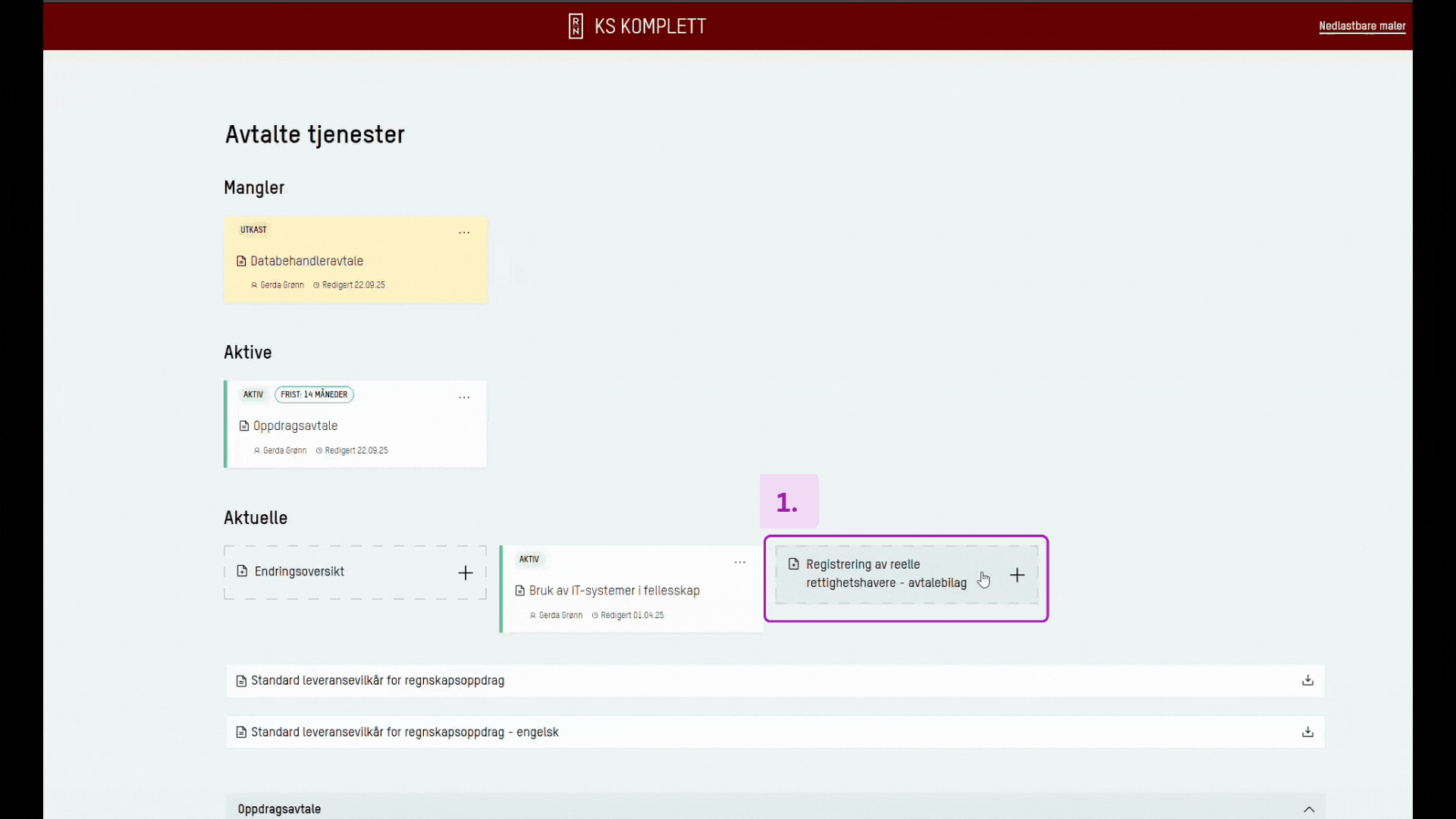Collapse the Oppdragsavtale section chevron
Viewport: 1456px width, 819px height.
[x=1309, y=809]
